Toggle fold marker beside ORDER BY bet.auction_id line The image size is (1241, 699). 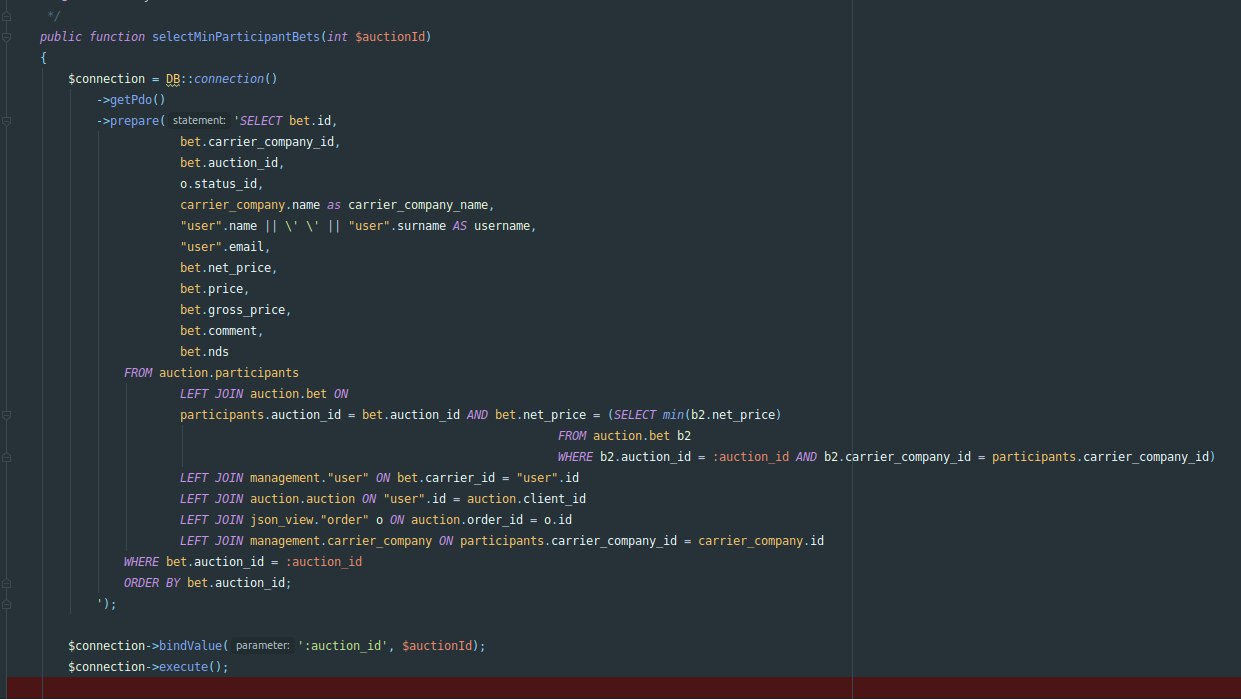[x=7, y=582]
